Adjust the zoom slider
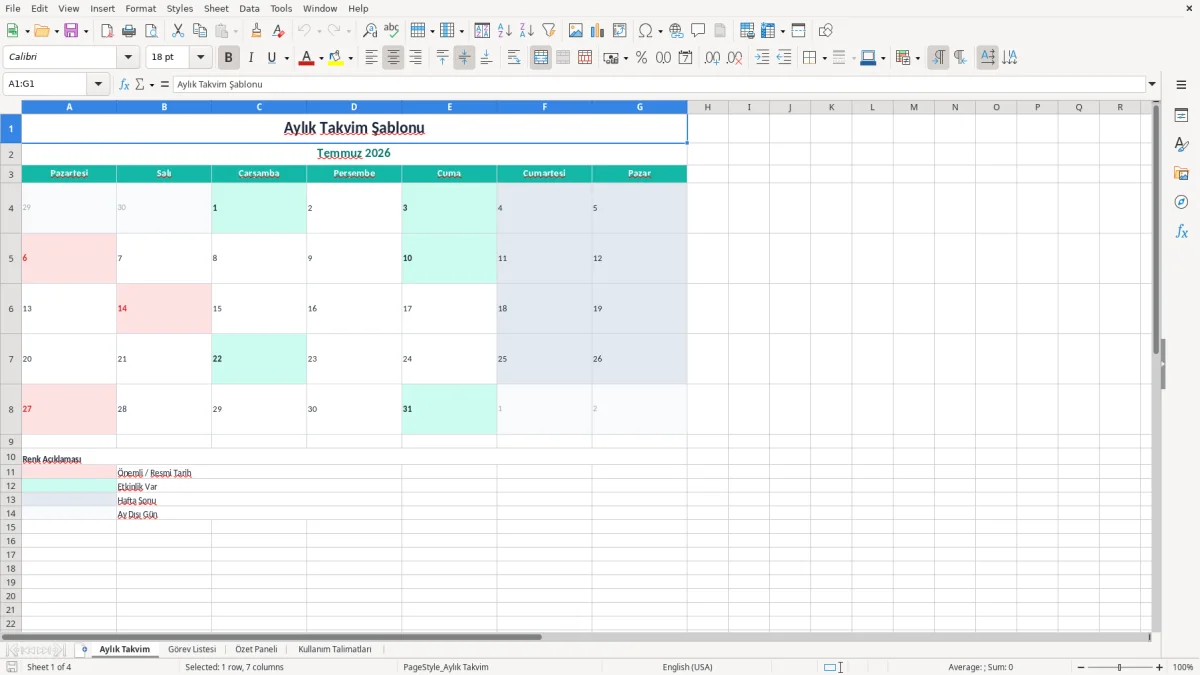Image resolution: width=1200 pixels, height=675 pixels. point(1120,667)
